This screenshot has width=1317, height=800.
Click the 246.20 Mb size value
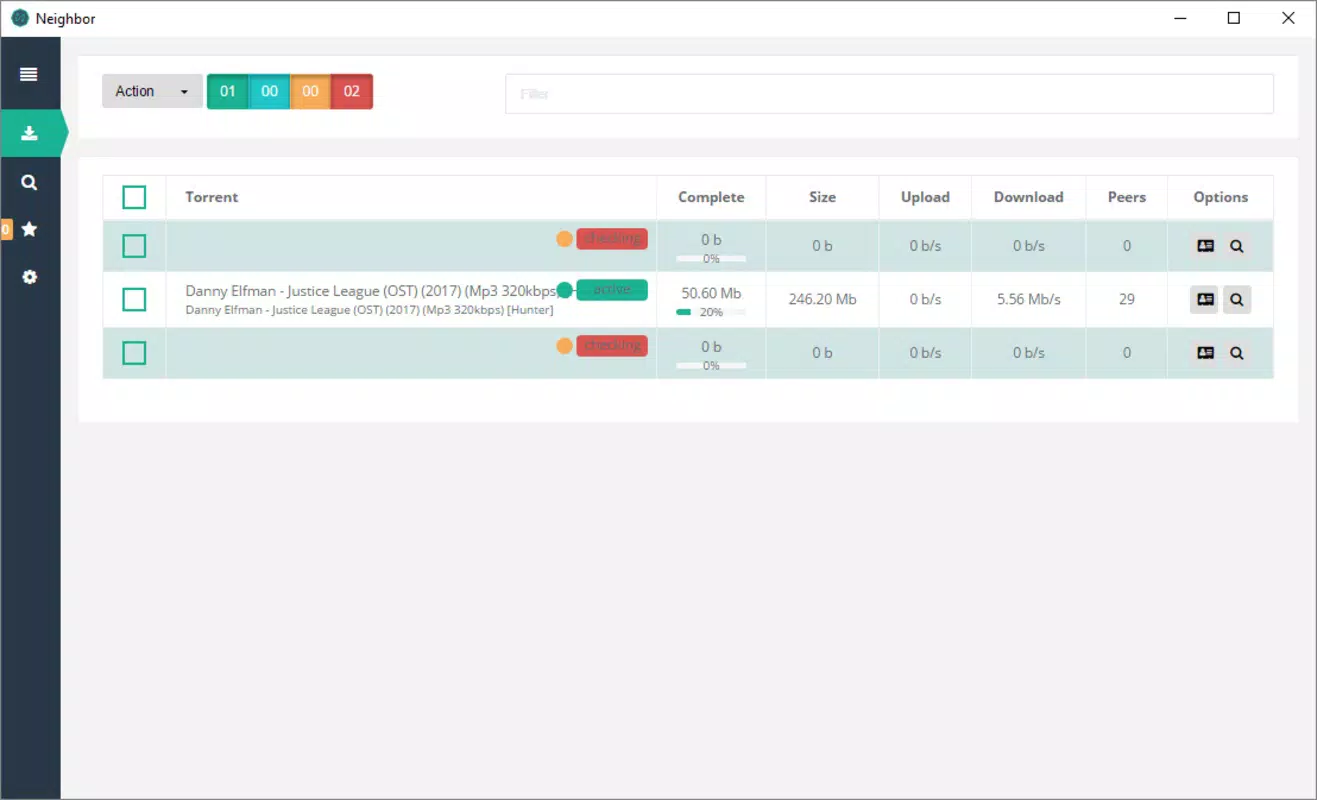[822, 299]
